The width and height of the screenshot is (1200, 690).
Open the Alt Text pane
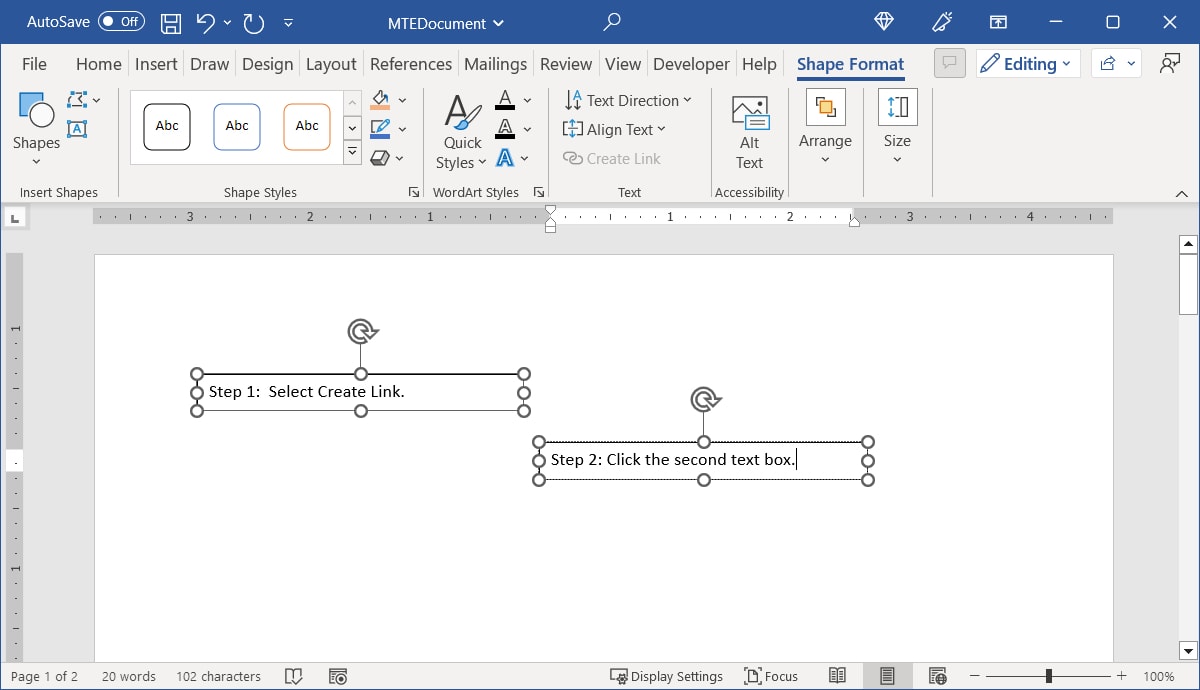tap(749, 130)
